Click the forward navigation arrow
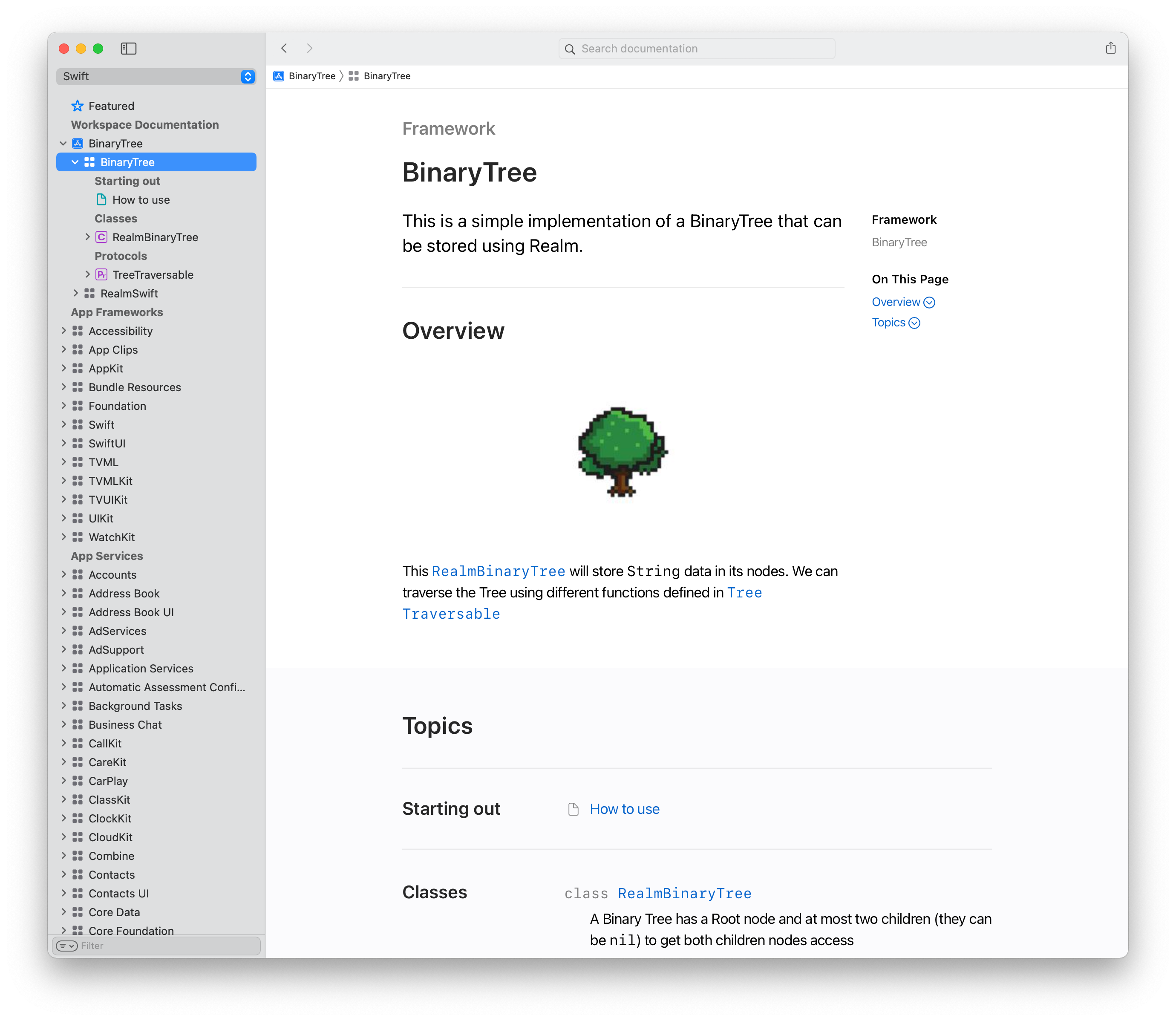Screen dimensions: 1176x1021 coord(309,49)
